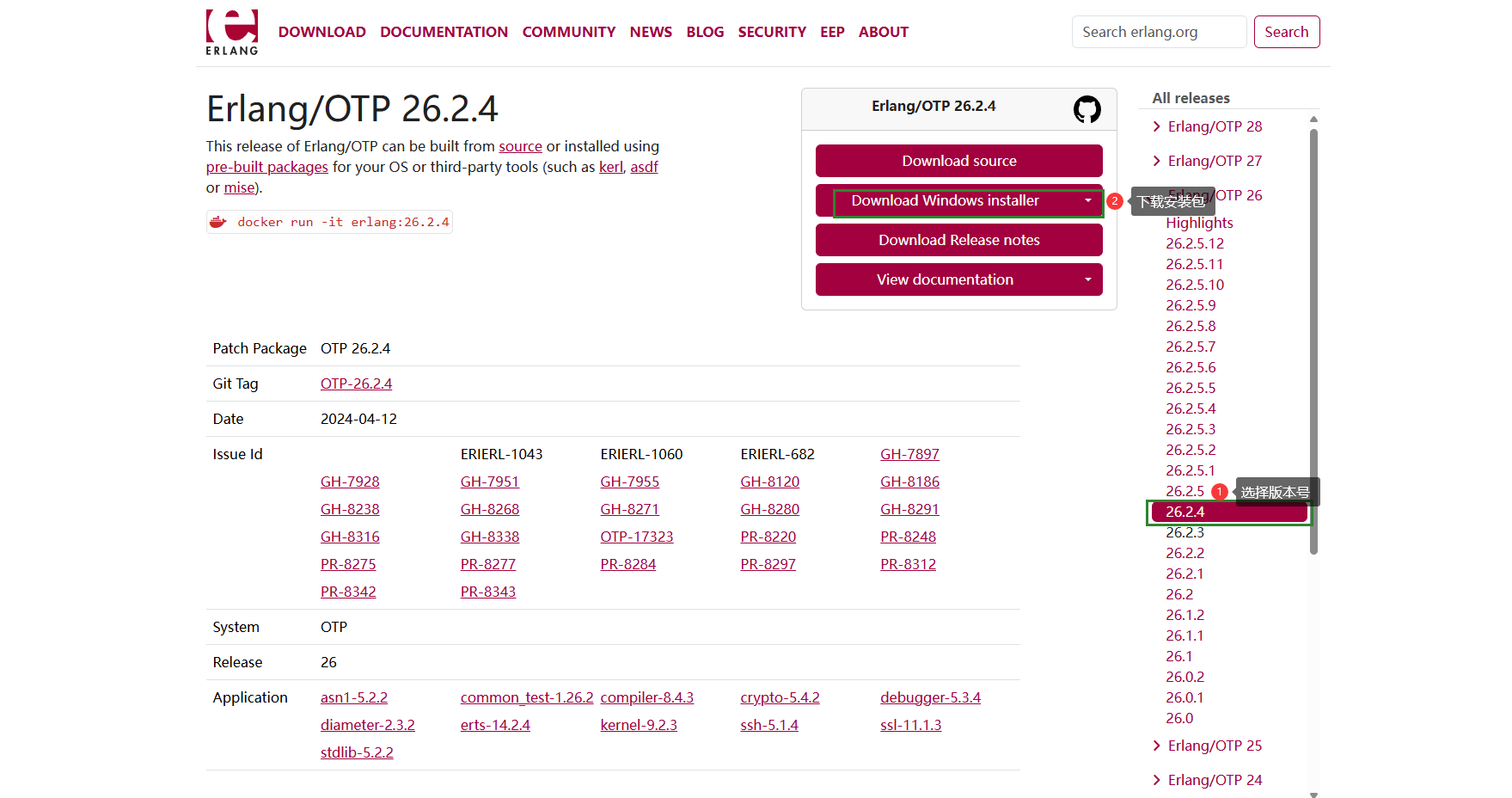Viewport: 1512px width, 798px height.
Task: Select release 26.0 in sidebar
Action: 1179,719
